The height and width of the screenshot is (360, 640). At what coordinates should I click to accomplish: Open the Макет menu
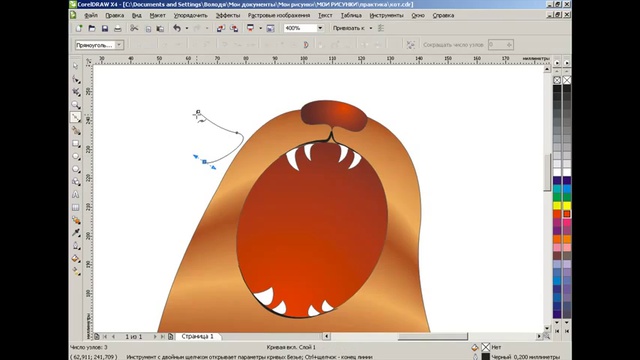tap(157, 15)
